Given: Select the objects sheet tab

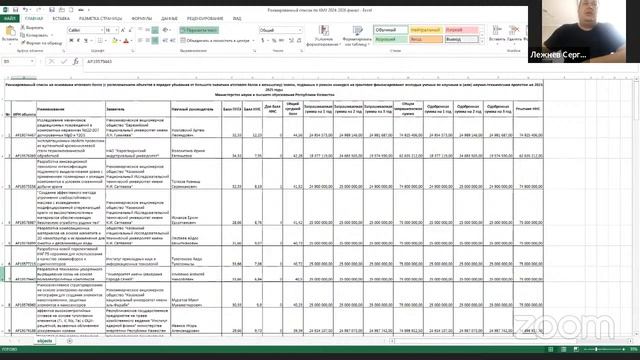Looking at the screenshot, I should [44, 341].
